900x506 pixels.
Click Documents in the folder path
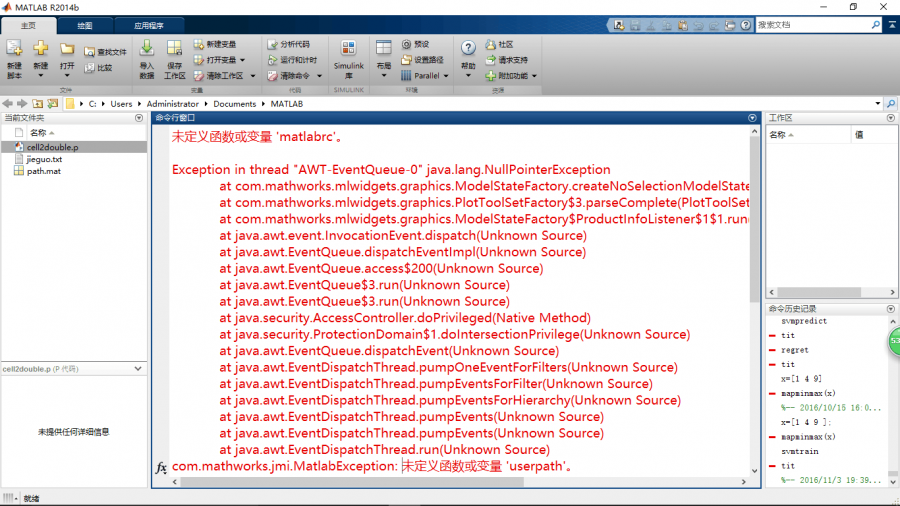click(x=234, y=104)
